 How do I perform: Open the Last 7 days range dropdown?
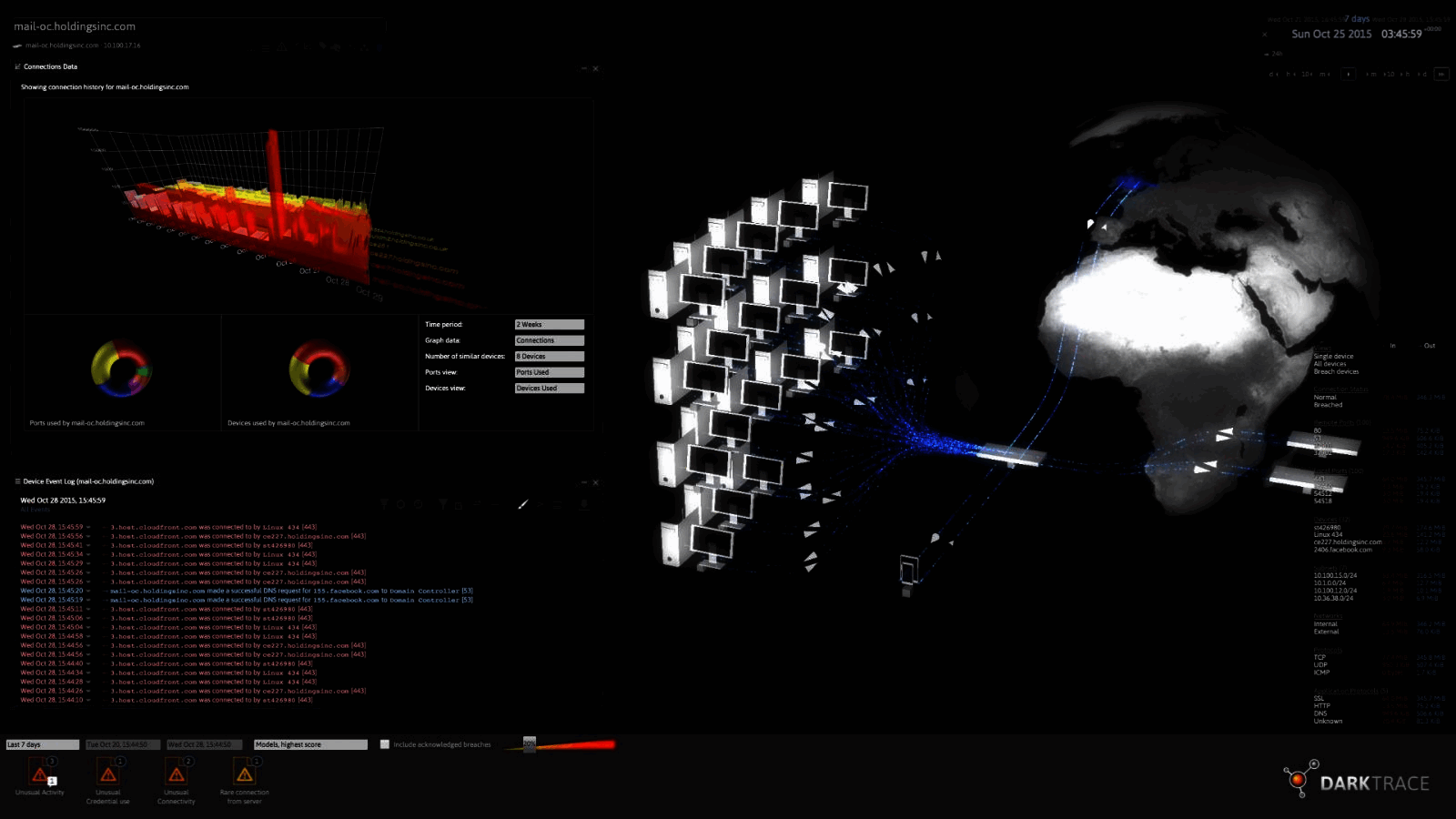(43, 744)
